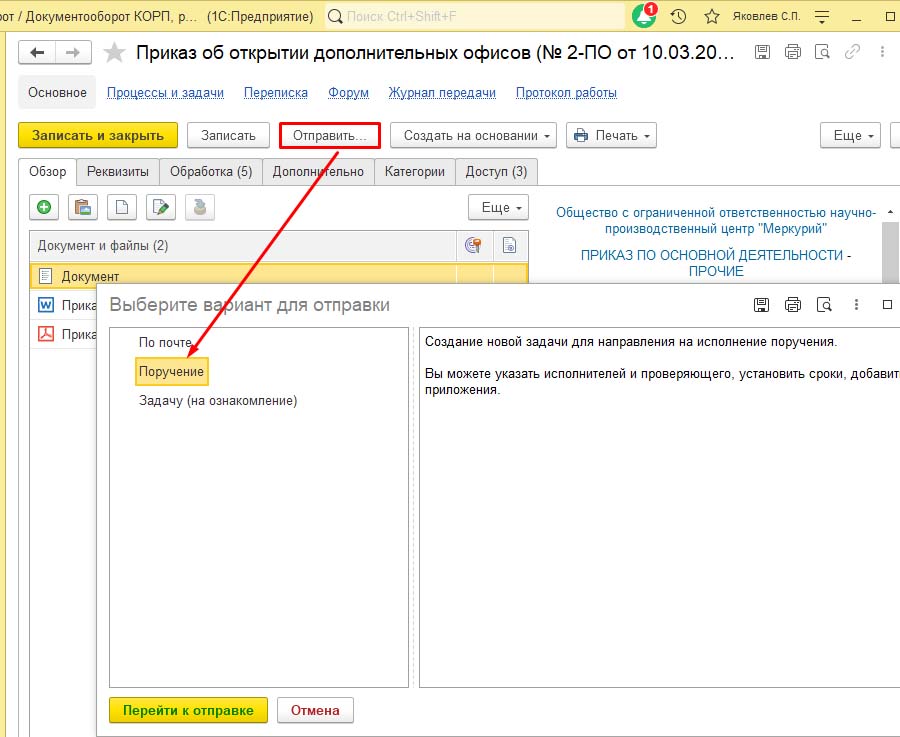
Task: Select the По почте send option
Action: coord(165,342)
